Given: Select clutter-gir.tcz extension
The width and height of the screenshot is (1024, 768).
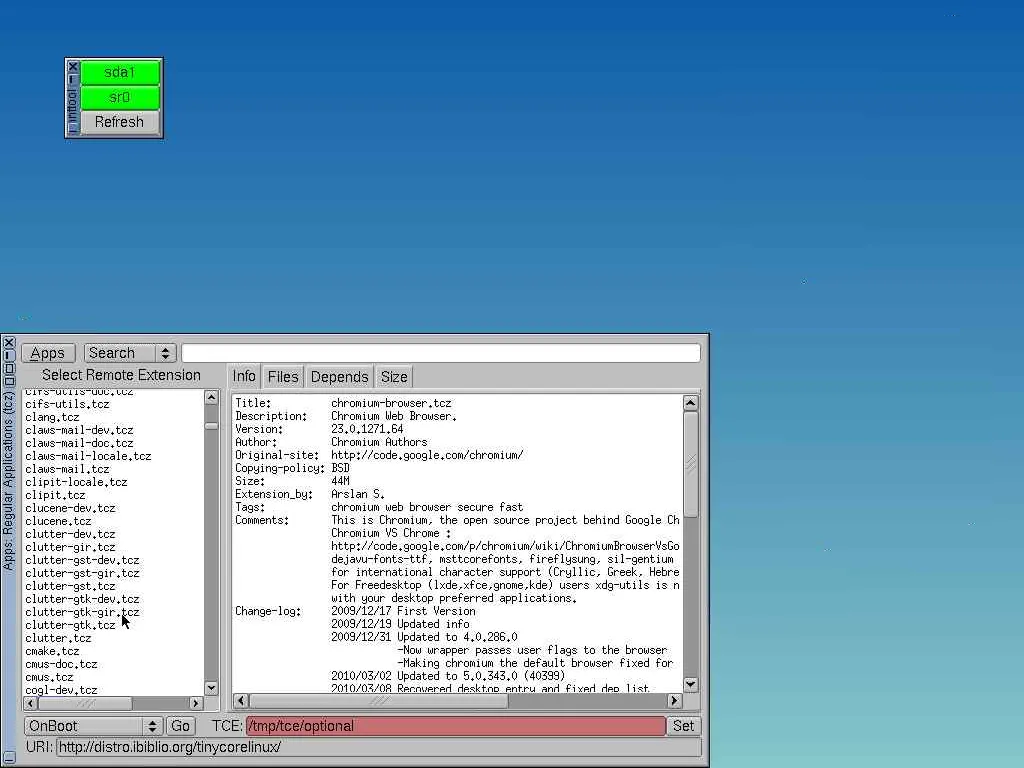Looking at the screenshot, I should [x=70, y=547].
